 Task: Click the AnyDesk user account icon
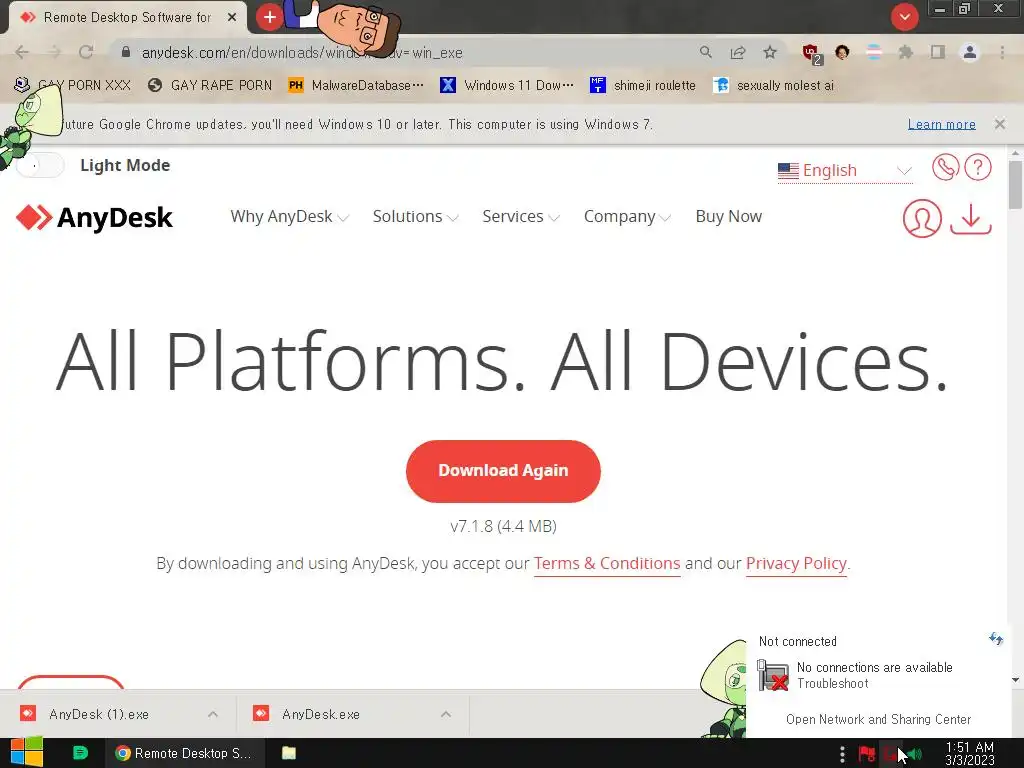point(922,218)
